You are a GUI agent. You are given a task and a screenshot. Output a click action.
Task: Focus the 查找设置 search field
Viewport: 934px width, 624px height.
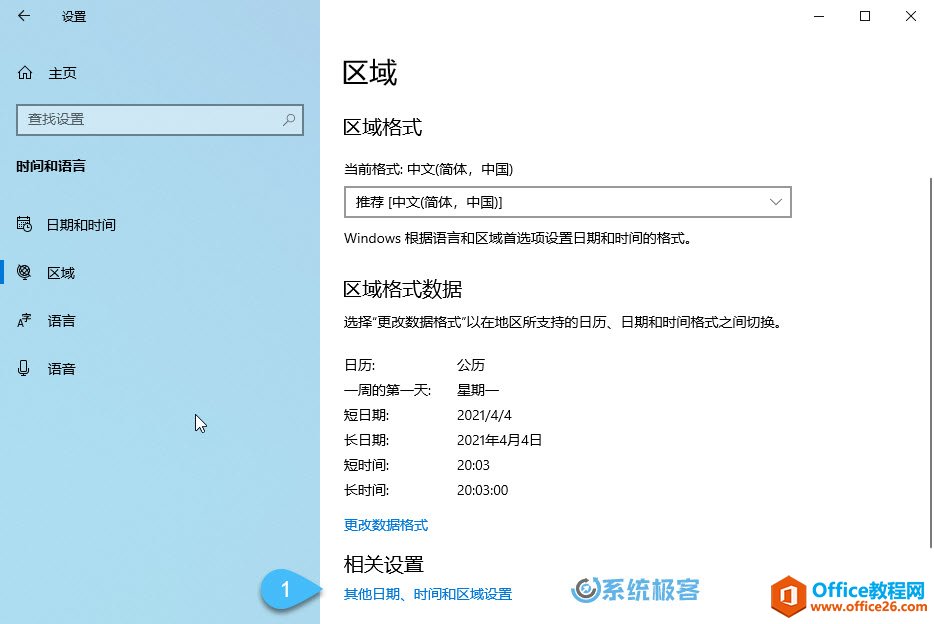coord(150,119)
